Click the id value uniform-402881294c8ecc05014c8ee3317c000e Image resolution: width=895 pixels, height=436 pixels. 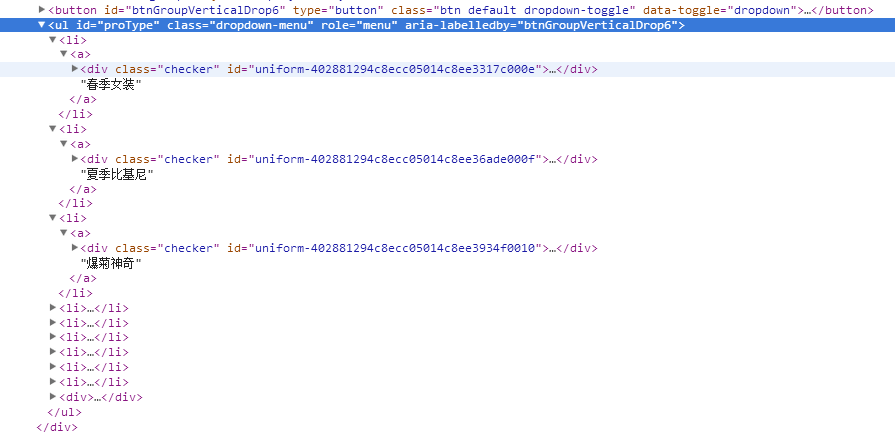395,70
